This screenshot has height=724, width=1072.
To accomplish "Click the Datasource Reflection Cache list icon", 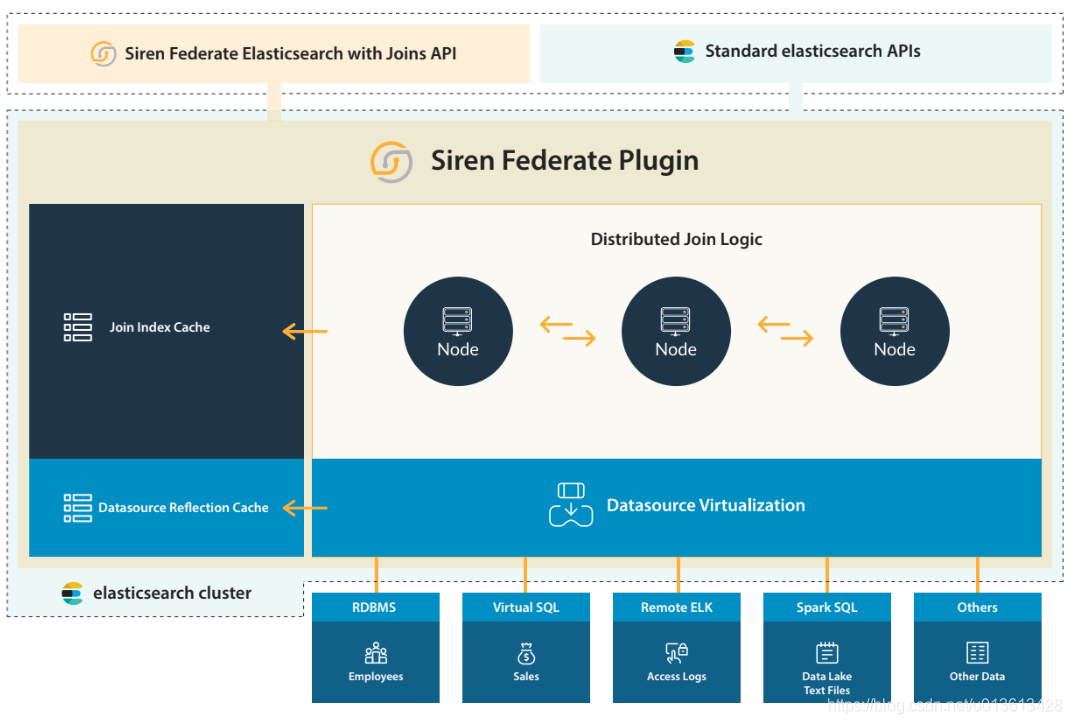I will pyautogui.click(x=78, y=508).
